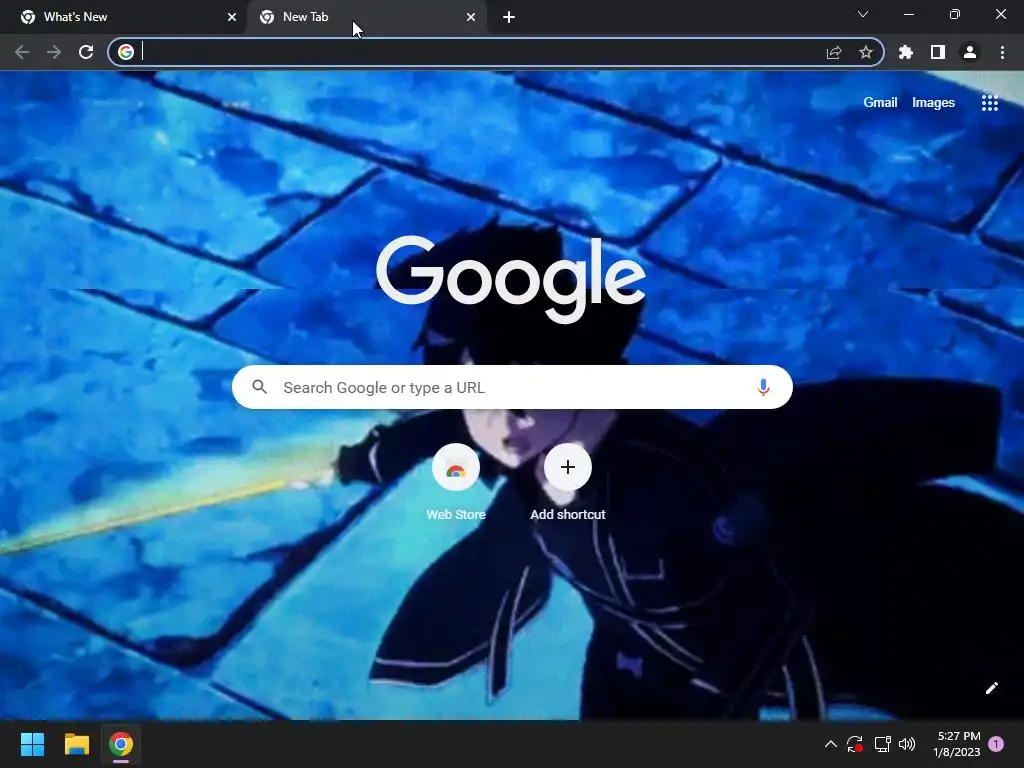1024x768 pixels.
Task: Open the Images link
Action: click(x=933, y=103)
